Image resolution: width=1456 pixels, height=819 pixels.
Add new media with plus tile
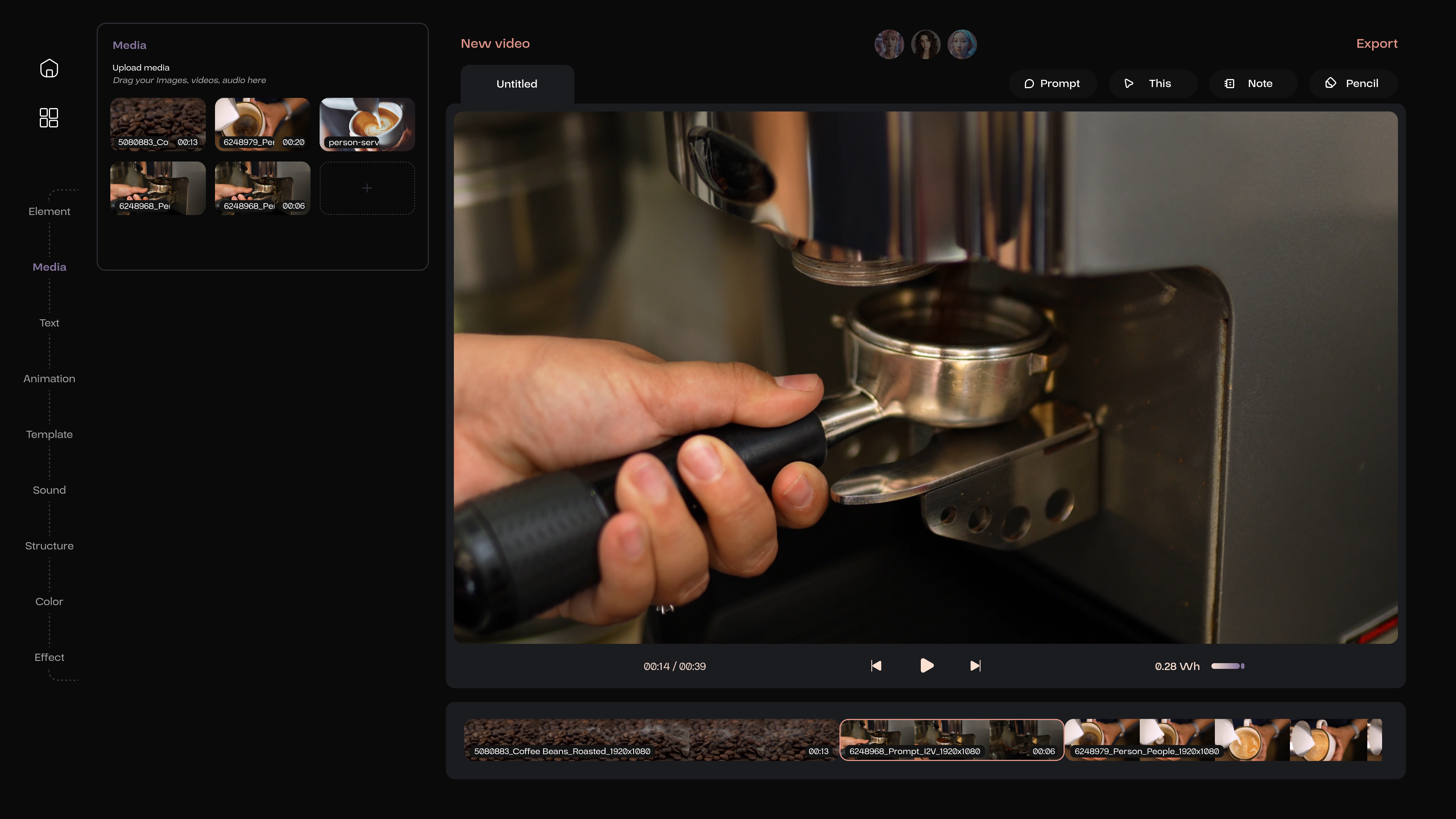367,188
